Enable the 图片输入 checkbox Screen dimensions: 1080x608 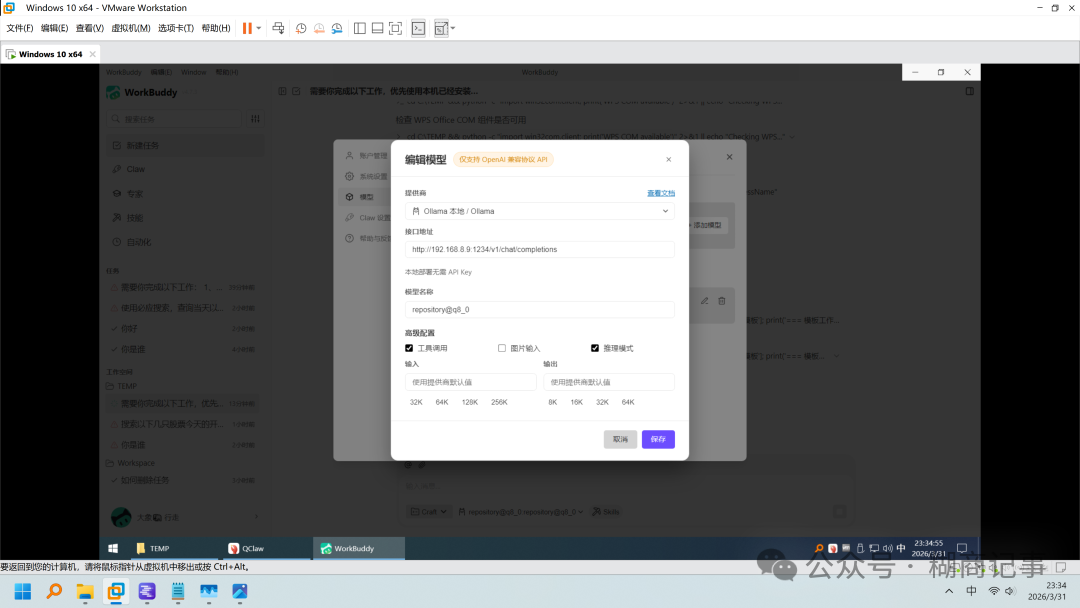pyautogui.click(x=501, y=348)
